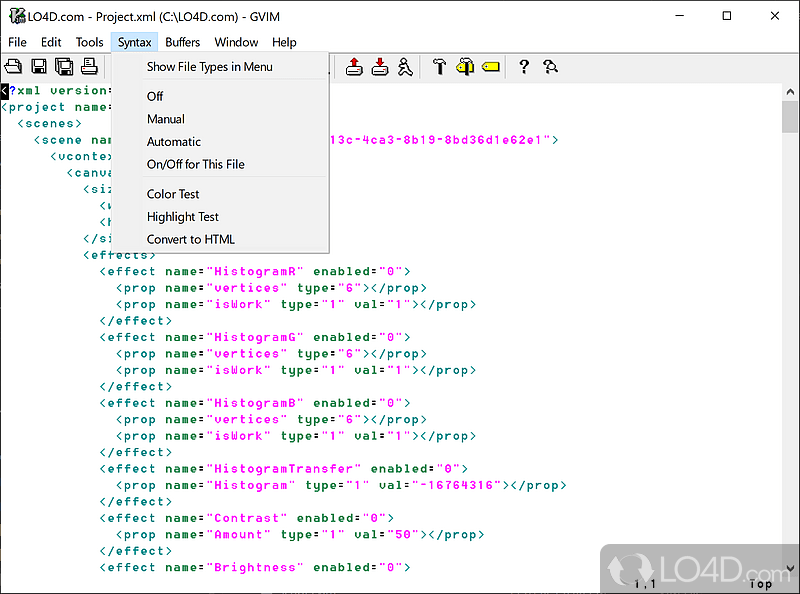The width and height of the screenshot is (800, 594).
Task: Click the effect name="HistogramG" line
Action: (x=255, y=337)
